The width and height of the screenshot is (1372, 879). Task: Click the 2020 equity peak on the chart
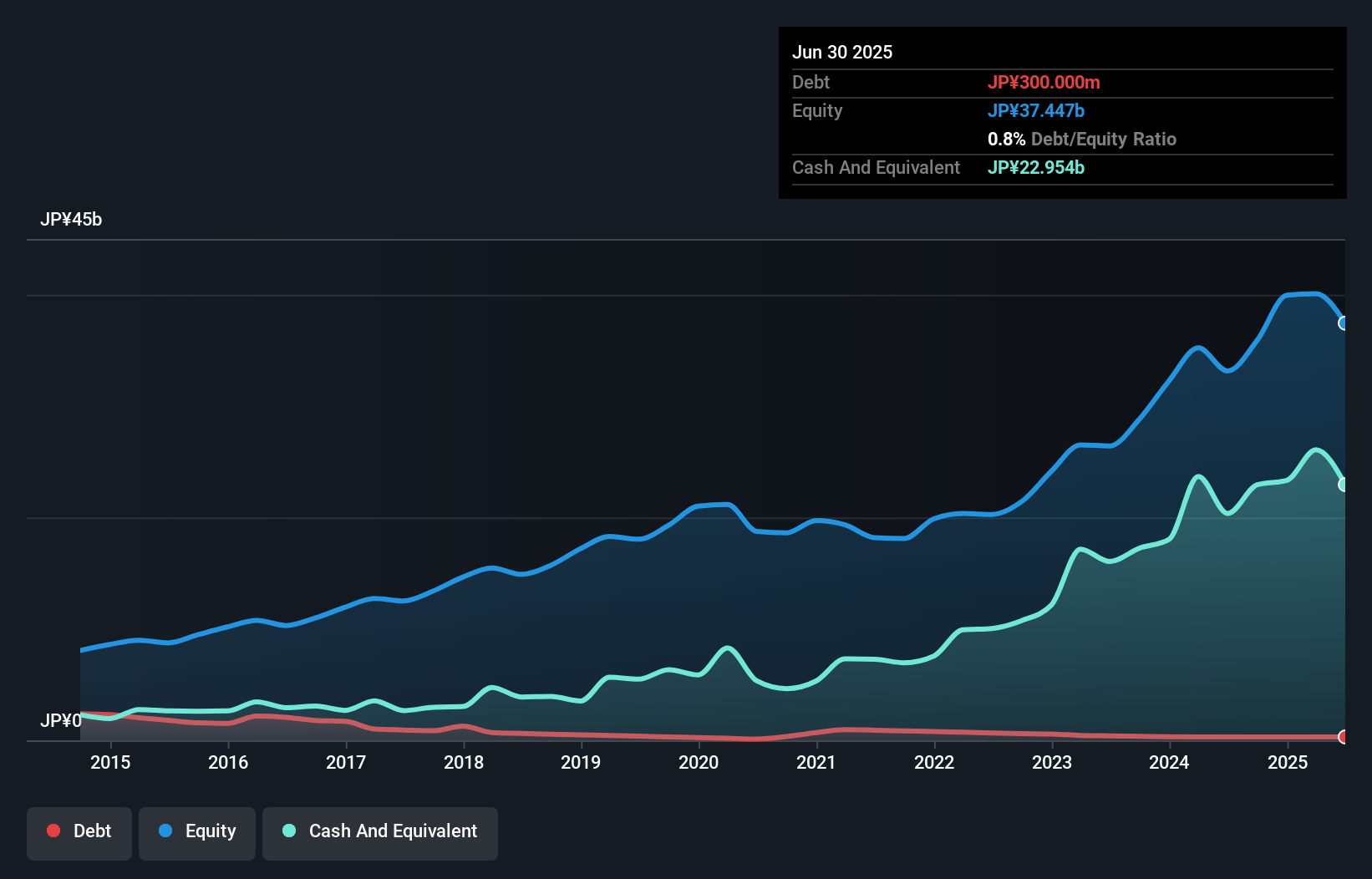714,504
